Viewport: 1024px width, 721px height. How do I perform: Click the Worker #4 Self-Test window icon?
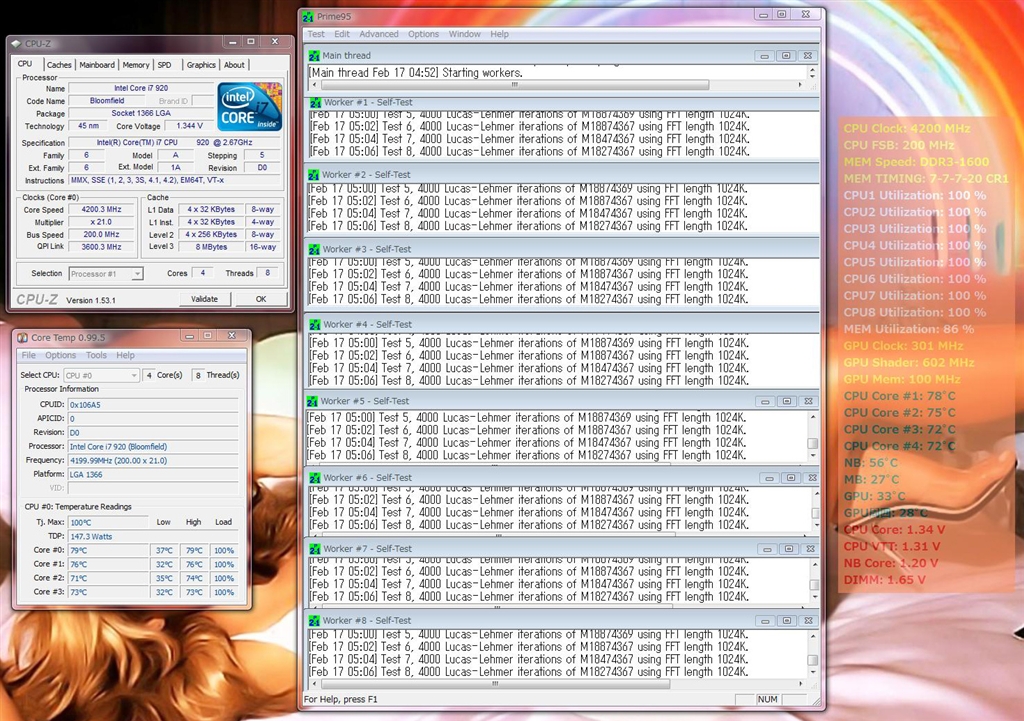(x=315, y=325)
